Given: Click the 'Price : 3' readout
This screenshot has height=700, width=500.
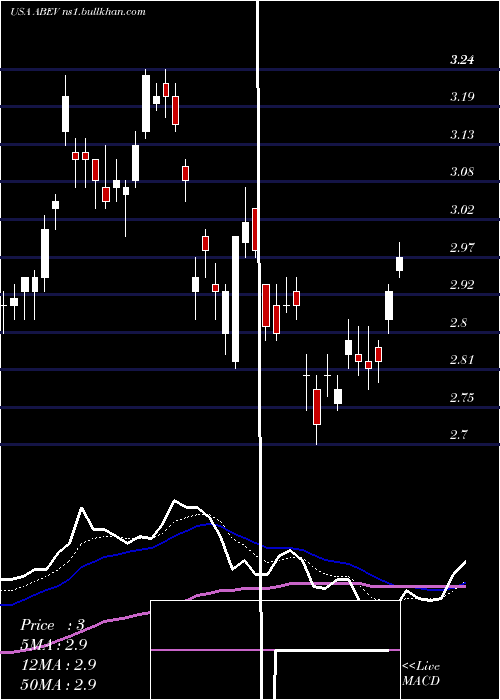Looking at the screenshot, I should click(52, 625).
